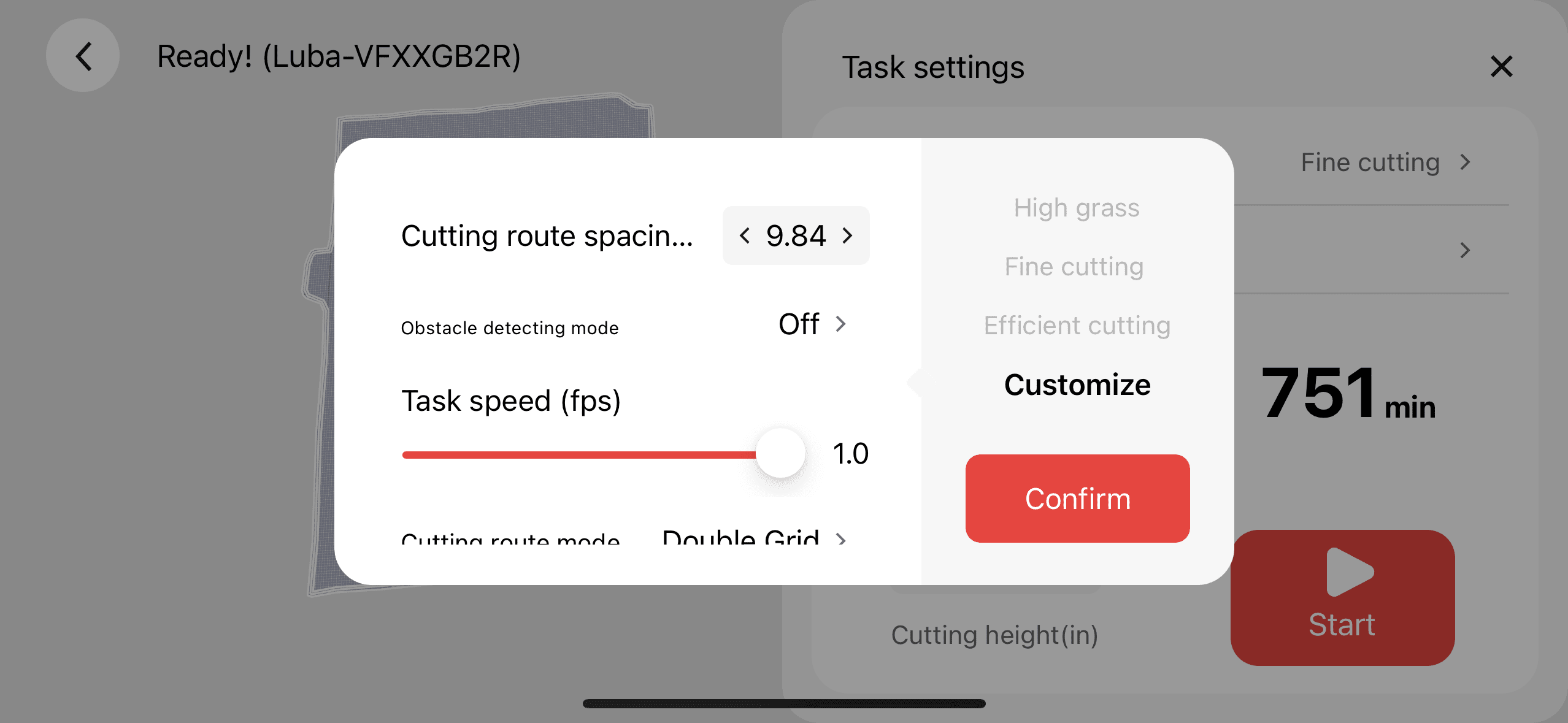Tap the Off obstacle mode value
Image resolution: width=1568 pixels, height=723 pixels.
[799, 324]
